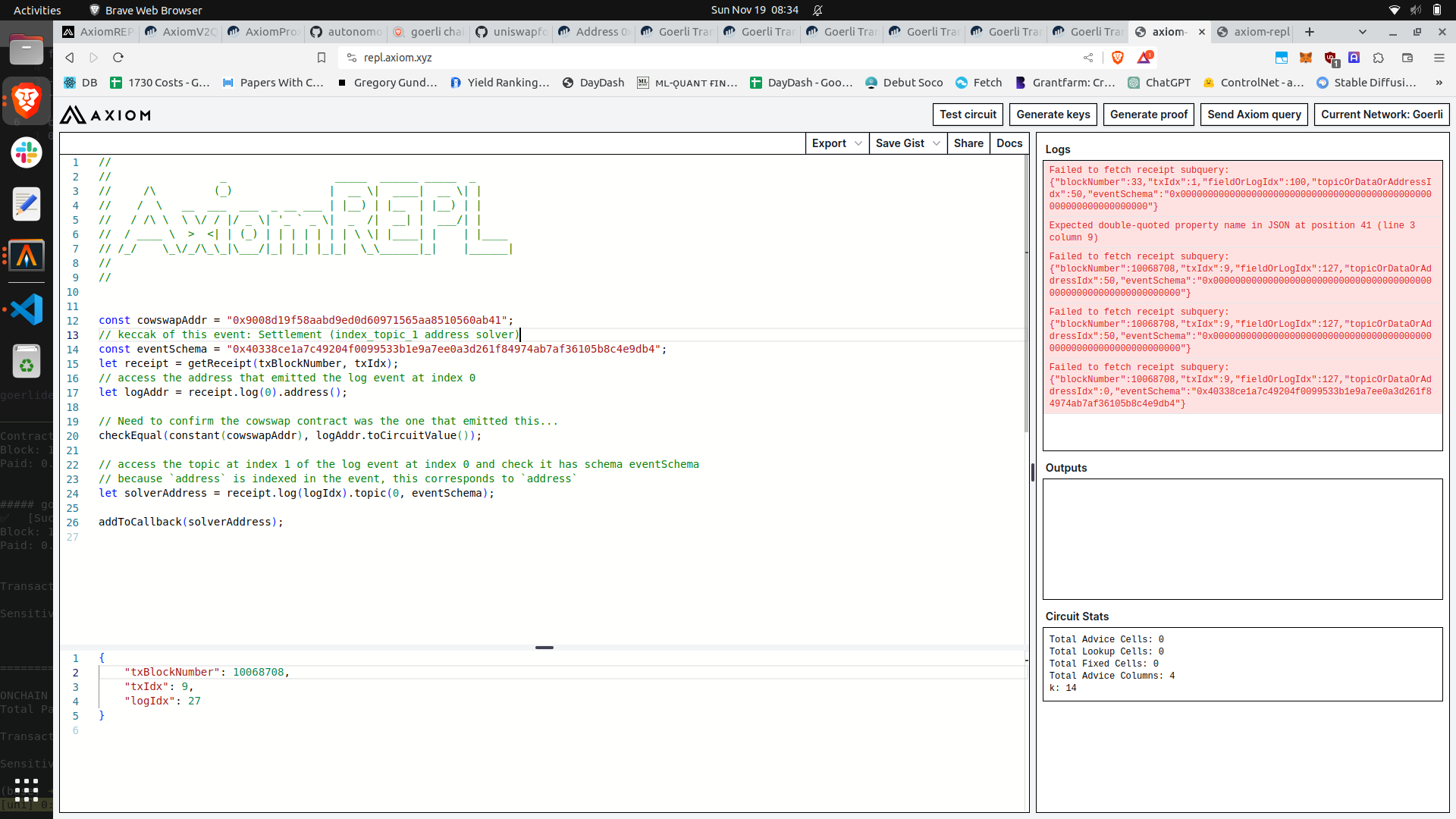Click the editor-input pane divider handle
This screenshot has height=819, width=1456.
[x=544, y=648]
